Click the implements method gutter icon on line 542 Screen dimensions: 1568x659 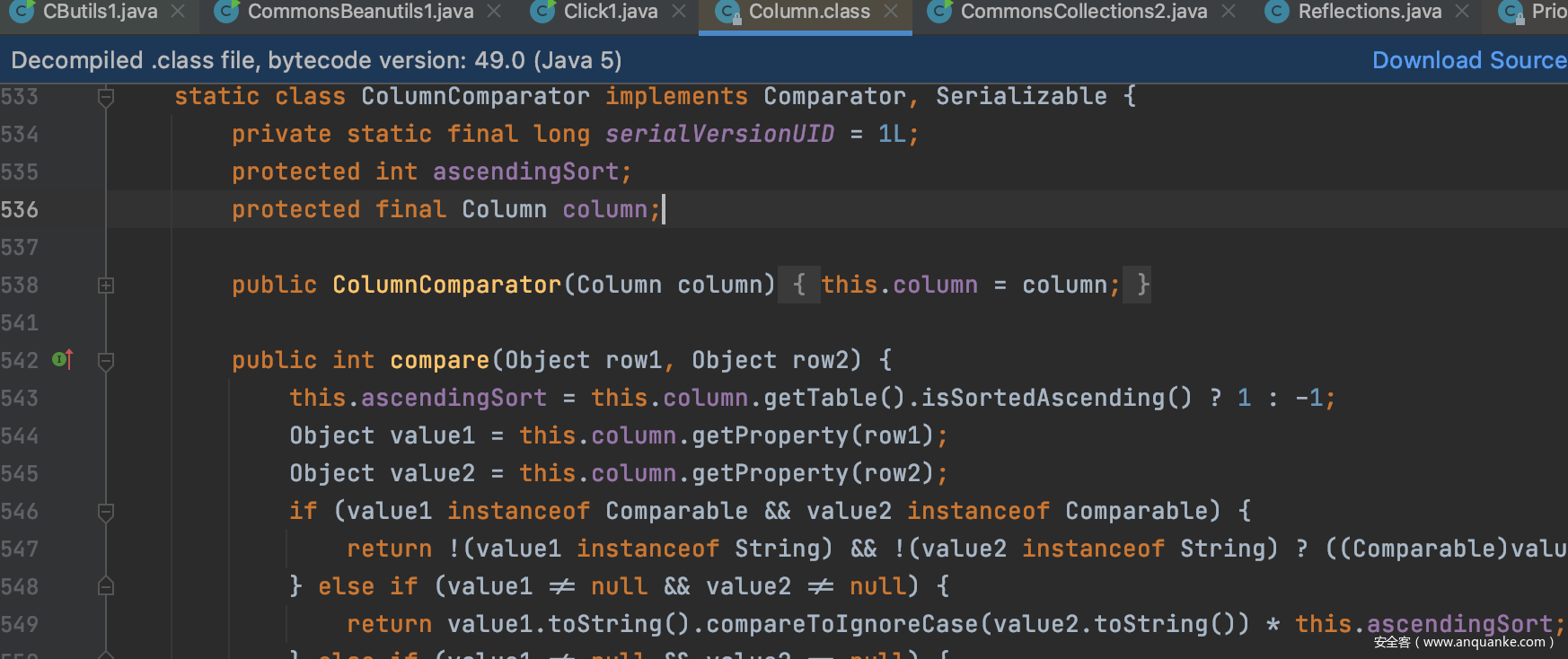coord(62,360)
